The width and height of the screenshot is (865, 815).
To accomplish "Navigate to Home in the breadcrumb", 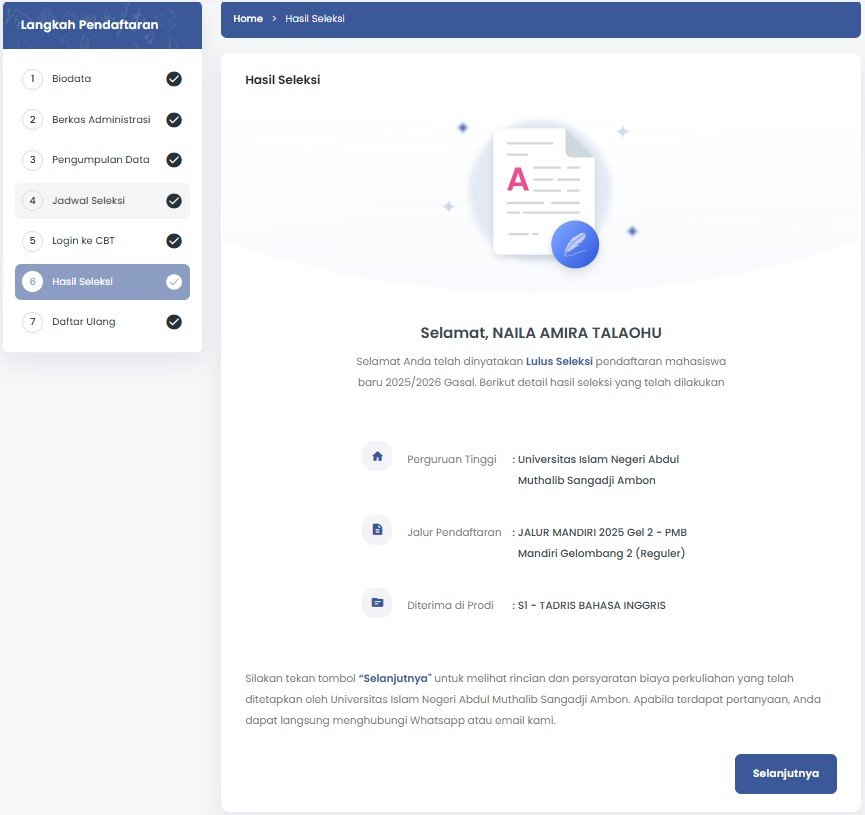I will 247,19.
